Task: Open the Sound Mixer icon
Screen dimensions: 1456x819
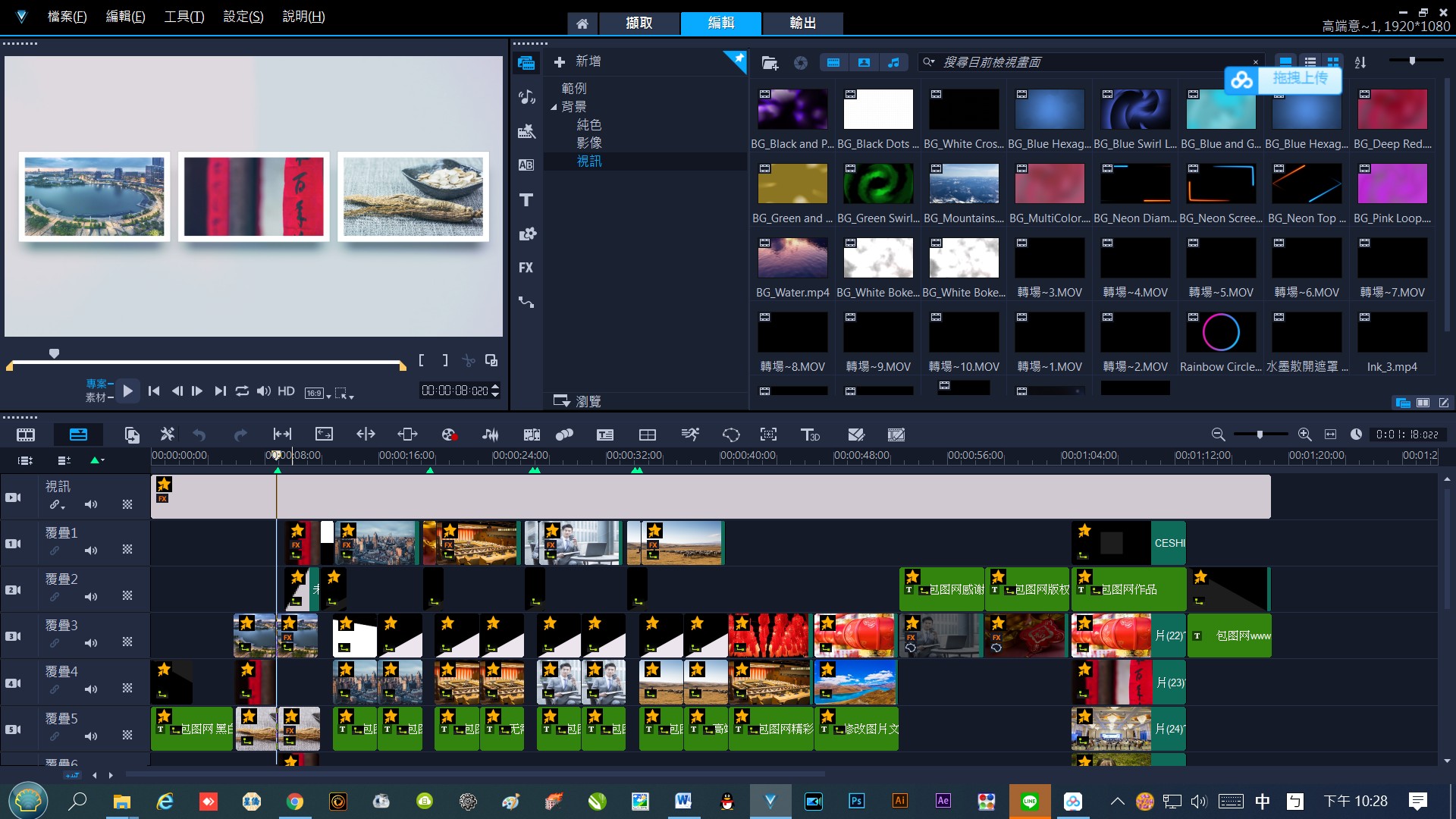Action: (491, 435)
